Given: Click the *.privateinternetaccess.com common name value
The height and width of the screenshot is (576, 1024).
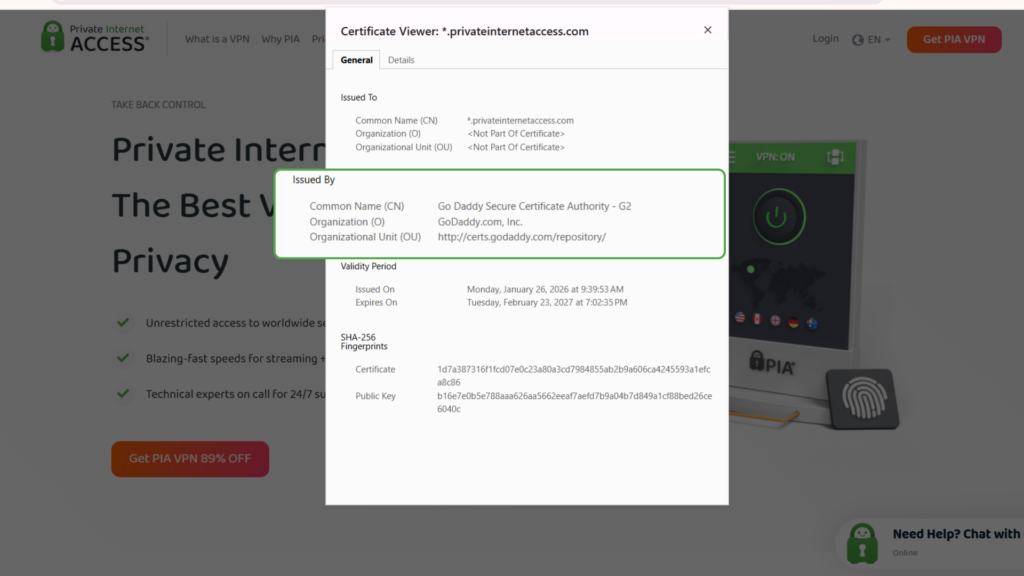Looking at the screenshot, I should pyautogui.click(x=520, y=121).
